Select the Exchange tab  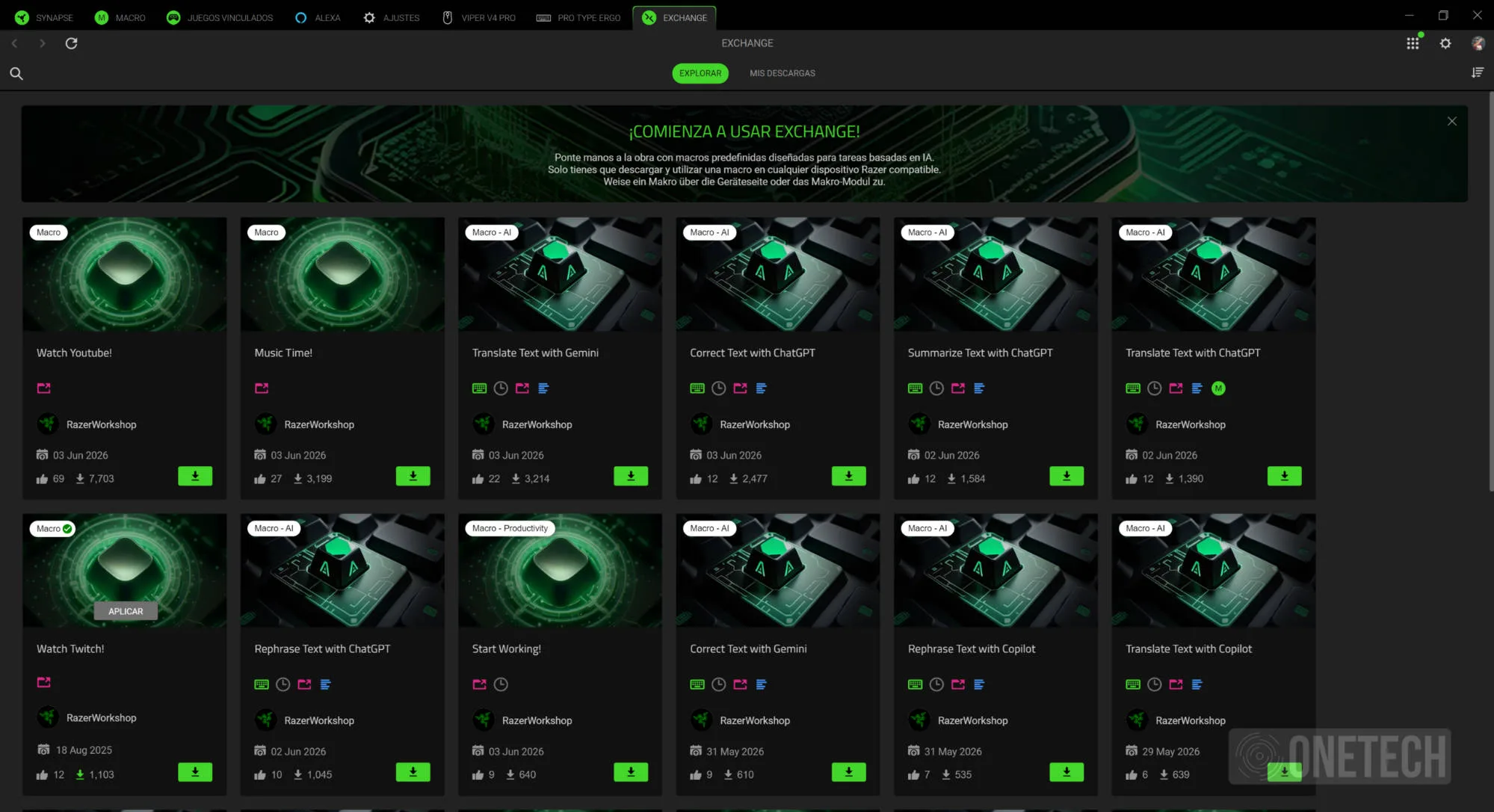[x=675, y=18]
